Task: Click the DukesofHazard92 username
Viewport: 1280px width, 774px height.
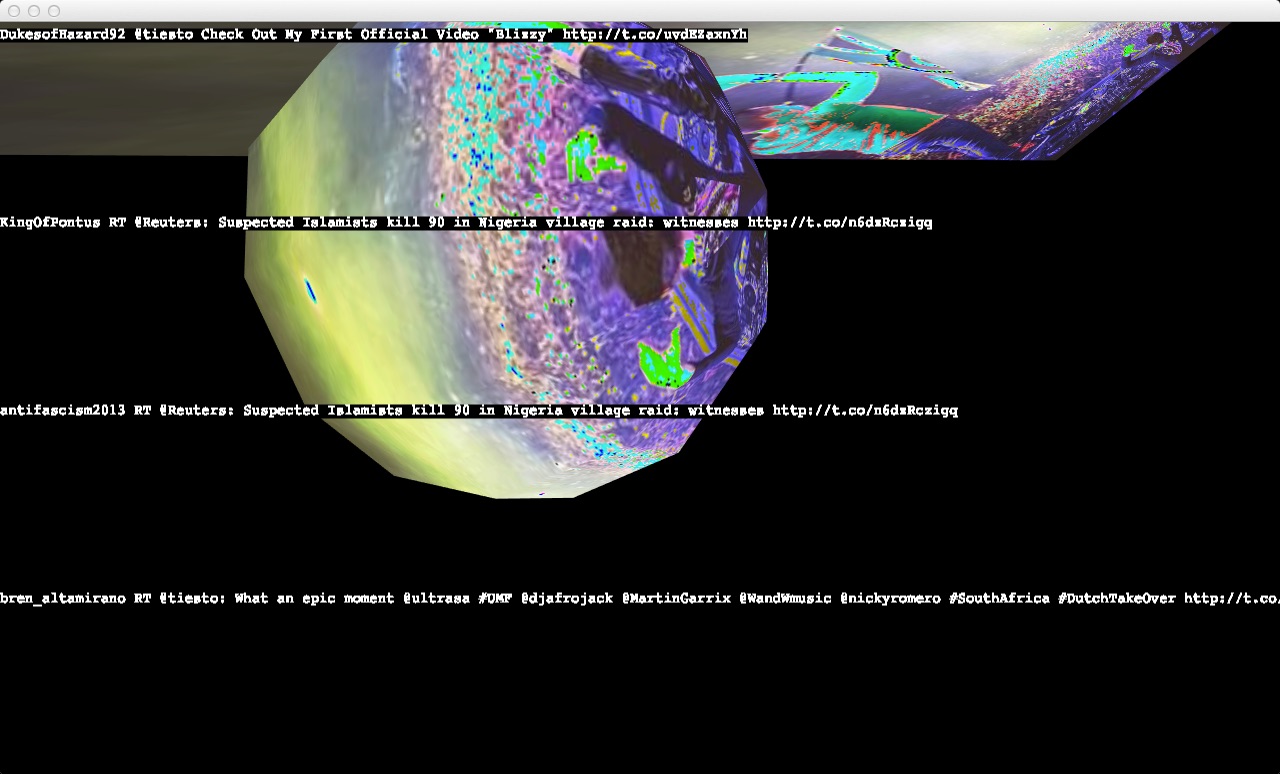Action: 63,35
